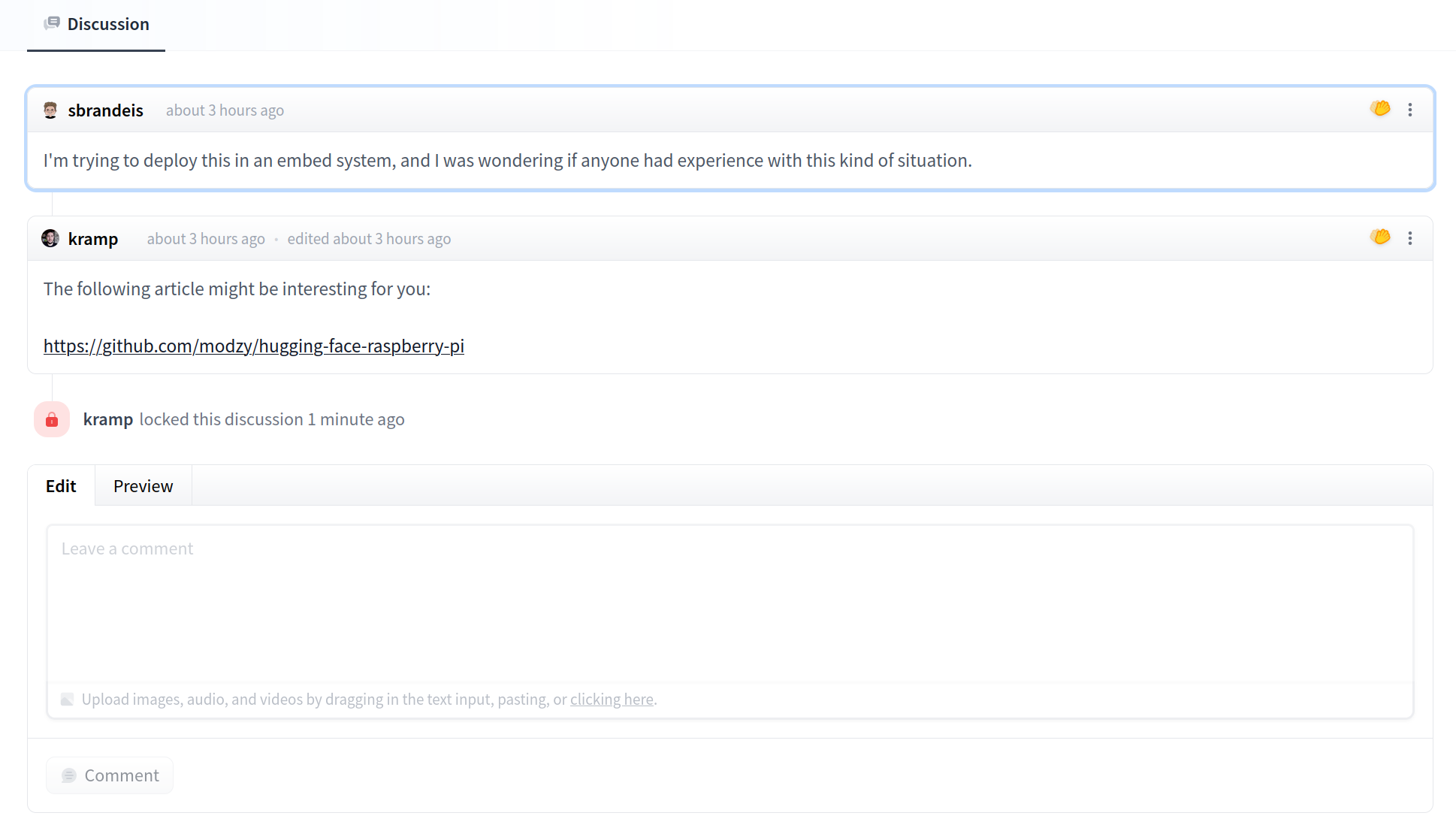Open three-dot menu on kramp comment
Viewport: 1456px width, 834px height.
[1410, 238]
